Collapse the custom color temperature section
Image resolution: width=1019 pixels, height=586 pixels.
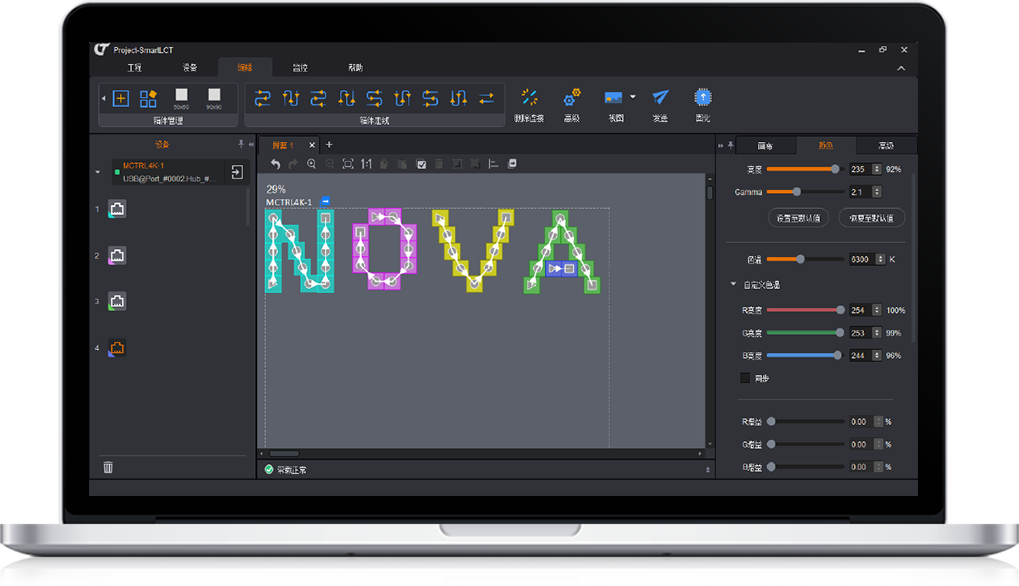click(x=732, y=285)
